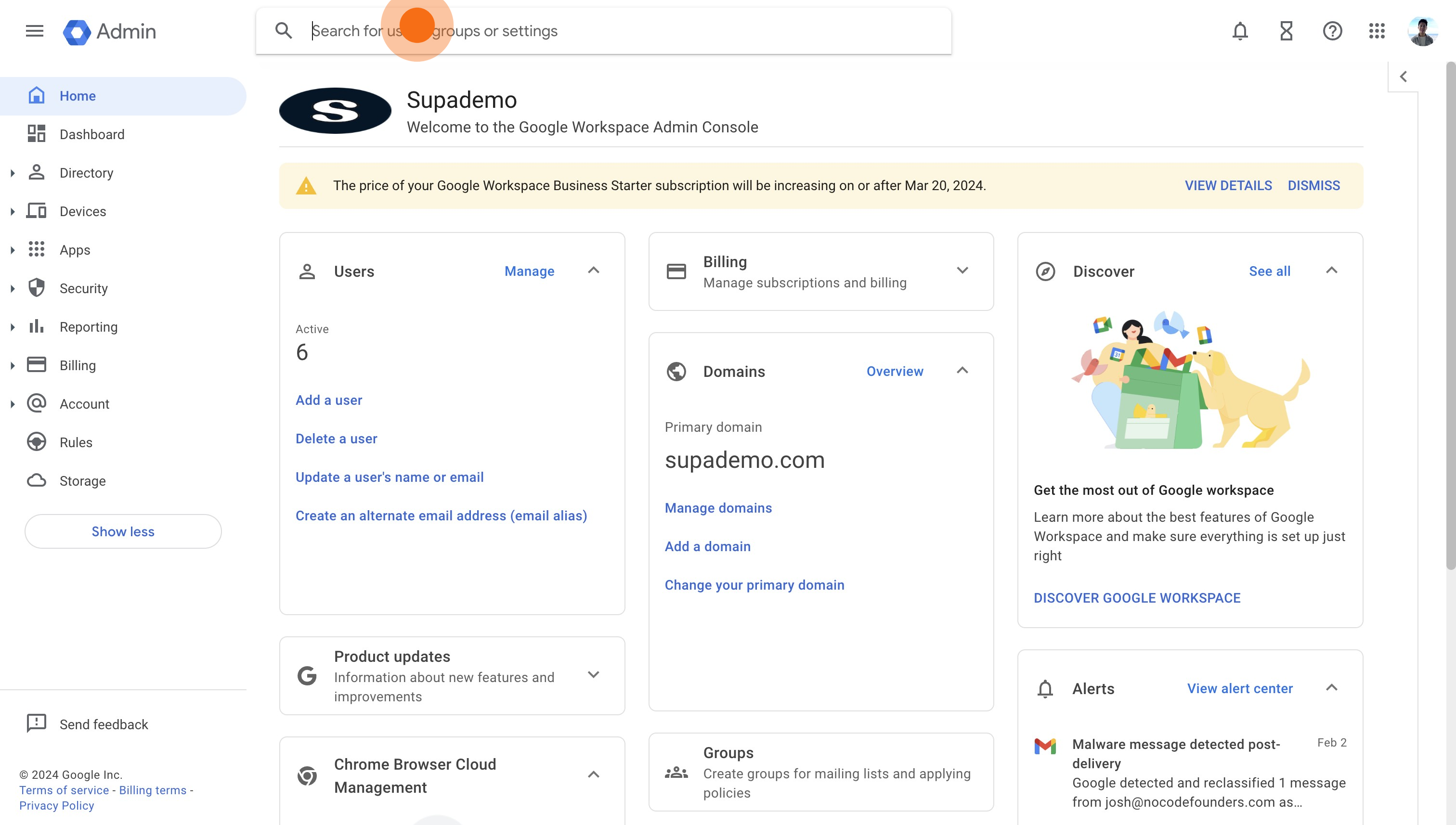Expand the Product updates card
Screen dimensions: 1456x825
click(593, 675)
